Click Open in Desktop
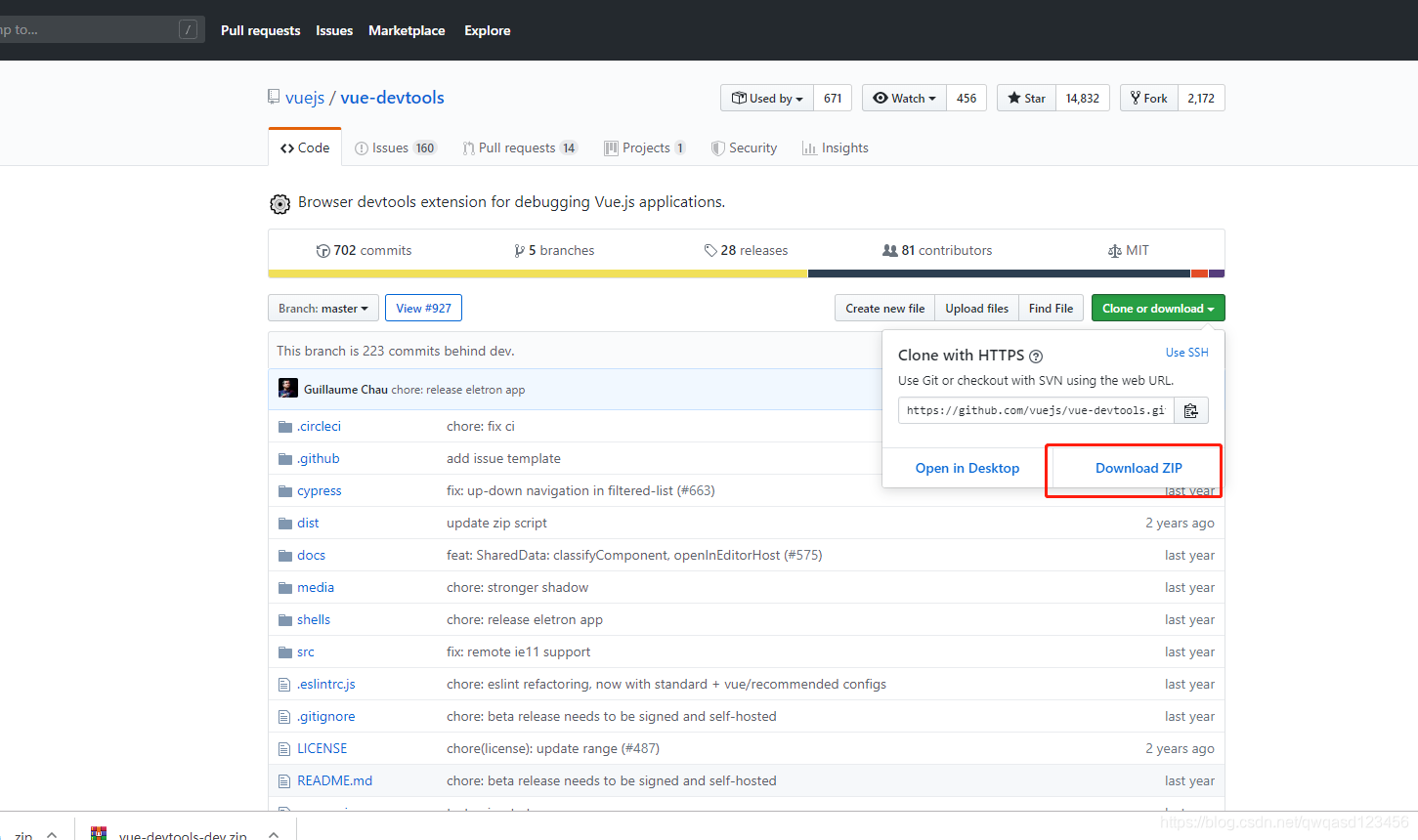This screenshot has height=840, width=1418. 967,468
